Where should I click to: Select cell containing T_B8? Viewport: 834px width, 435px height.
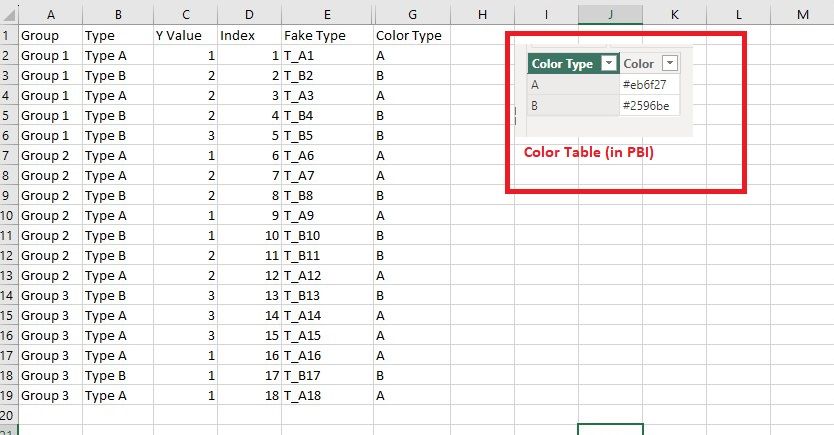pos(327,196)
